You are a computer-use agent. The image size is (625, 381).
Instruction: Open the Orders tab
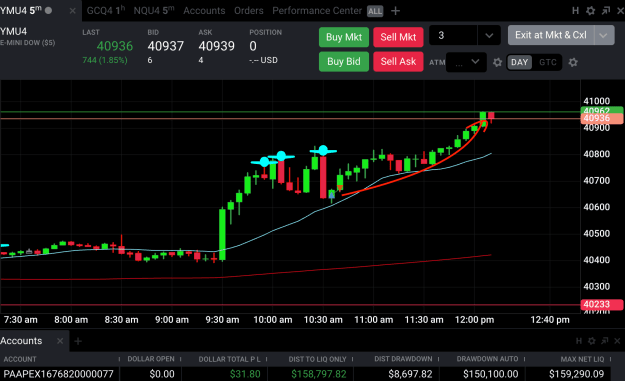coord(249,11)
